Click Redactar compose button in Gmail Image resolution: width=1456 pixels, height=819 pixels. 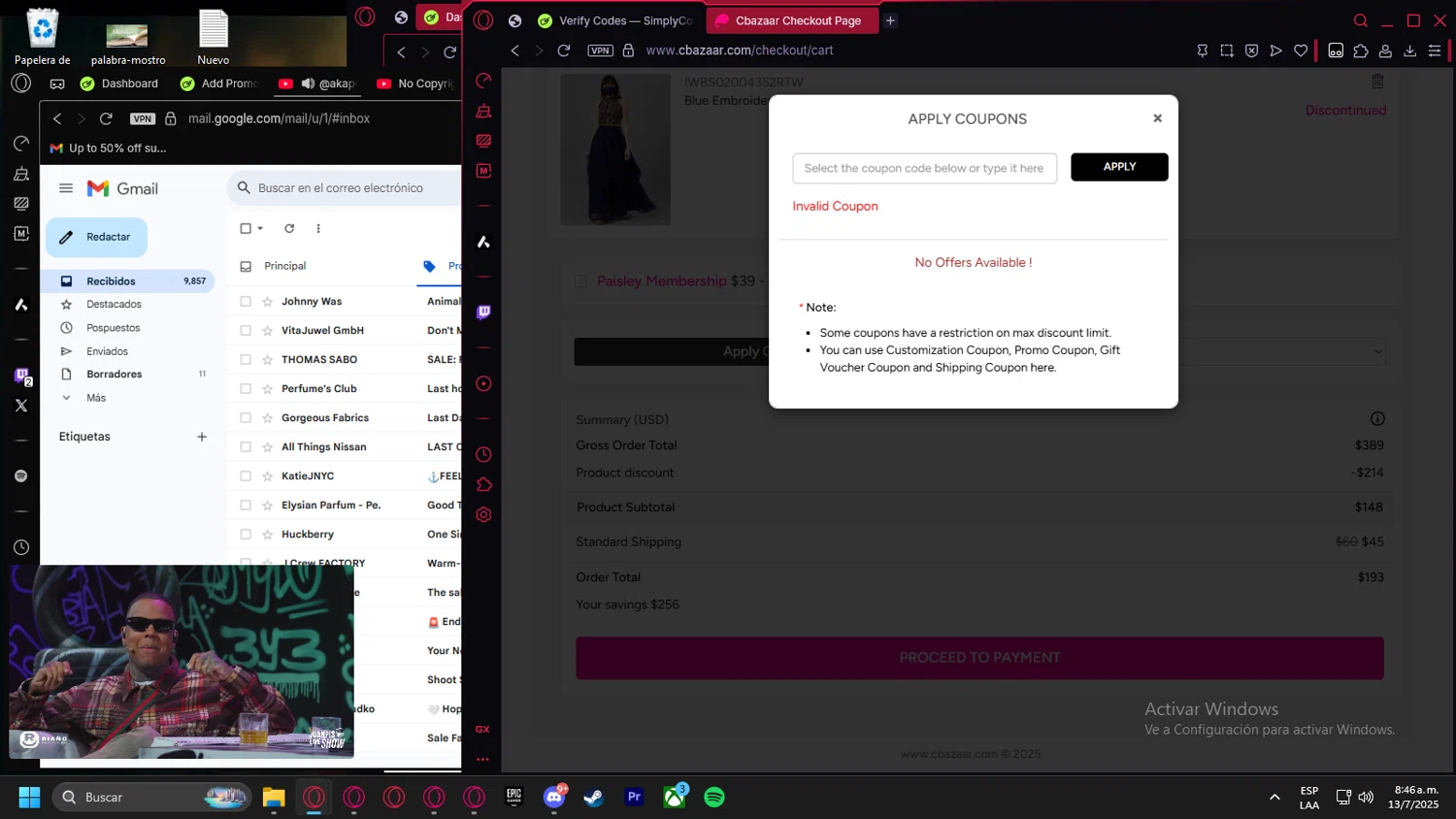[x=96, y=238]
